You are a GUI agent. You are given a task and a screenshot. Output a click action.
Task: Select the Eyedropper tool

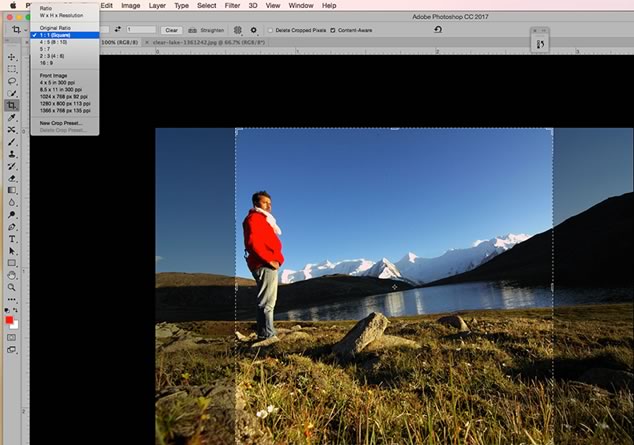[12, 117]
